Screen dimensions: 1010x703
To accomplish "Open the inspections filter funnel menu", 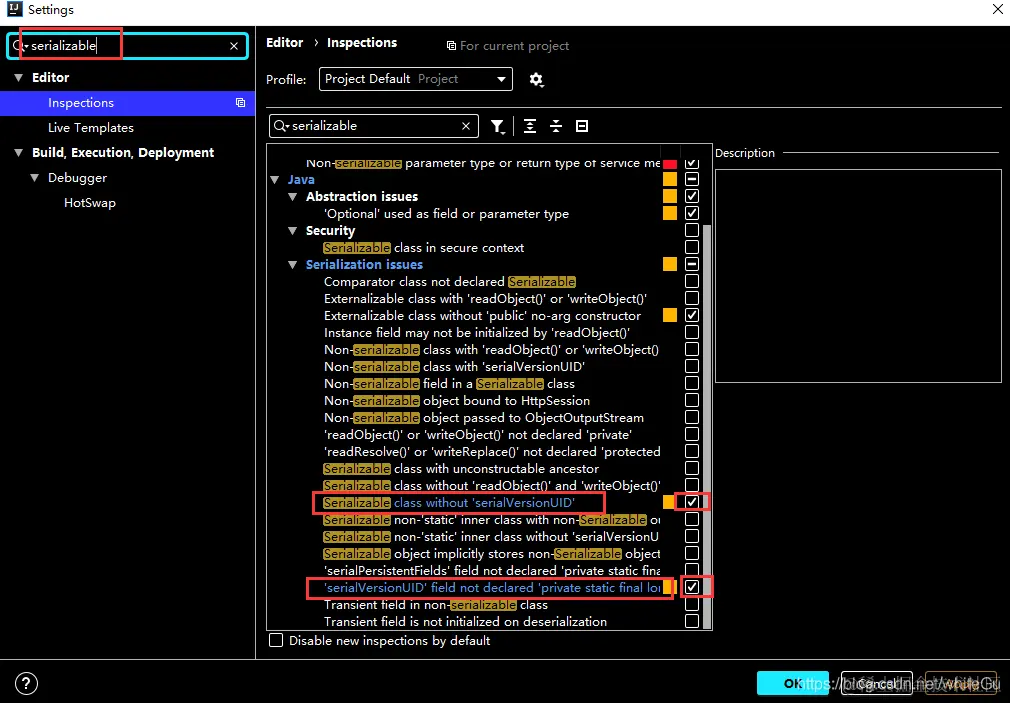I will coord(497,126).
